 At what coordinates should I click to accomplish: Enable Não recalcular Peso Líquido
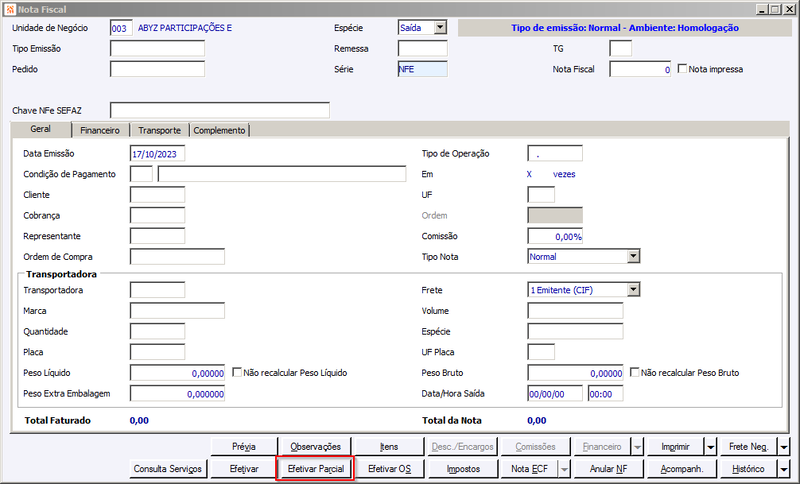[237, 372]
